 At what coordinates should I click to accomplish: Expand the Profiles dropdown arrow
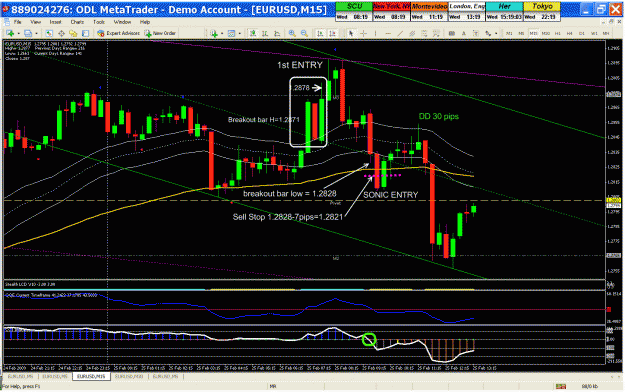coord(36,33)
